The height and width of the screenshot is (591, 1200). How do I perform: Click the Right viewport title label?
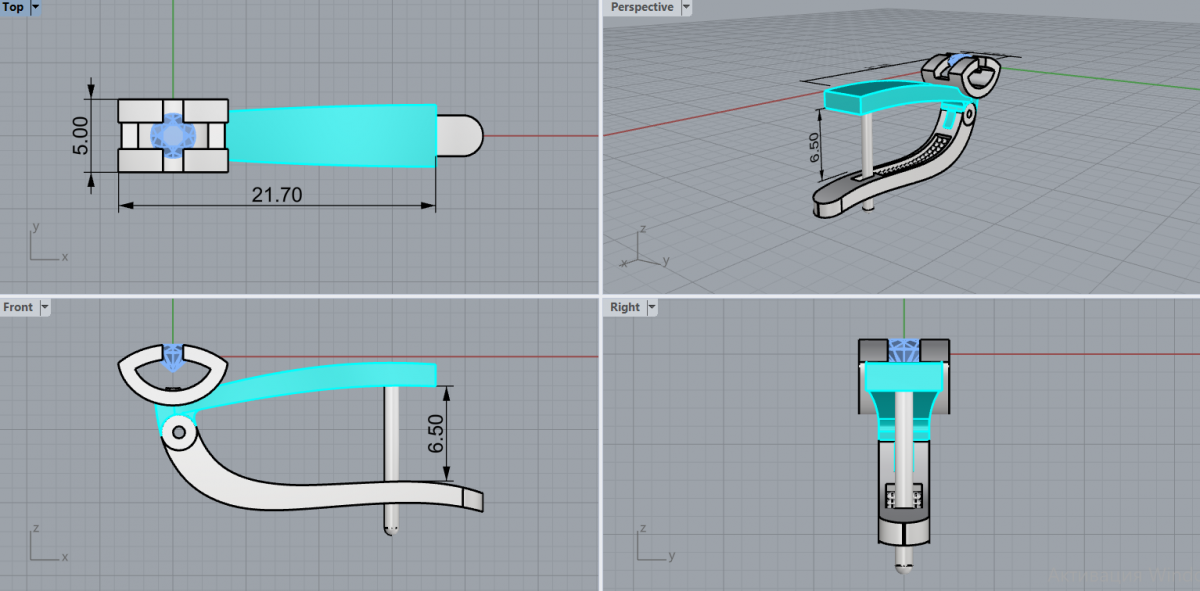(625, 307)
